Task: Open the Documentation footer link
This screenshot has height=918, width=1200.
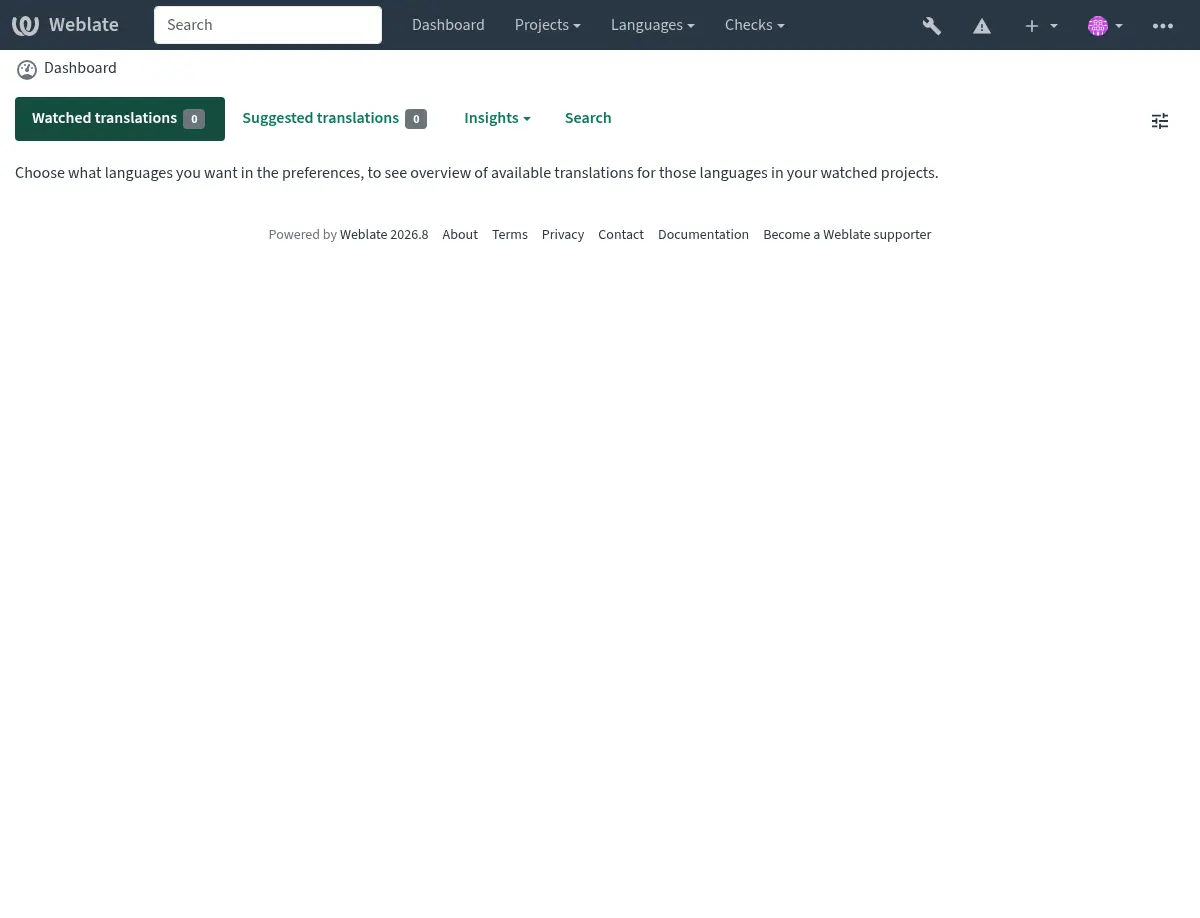Action: (x=703, y=235)
